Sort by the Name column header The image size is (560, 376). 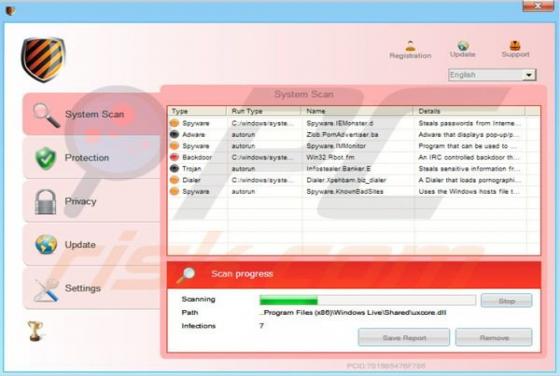(358, 111)
